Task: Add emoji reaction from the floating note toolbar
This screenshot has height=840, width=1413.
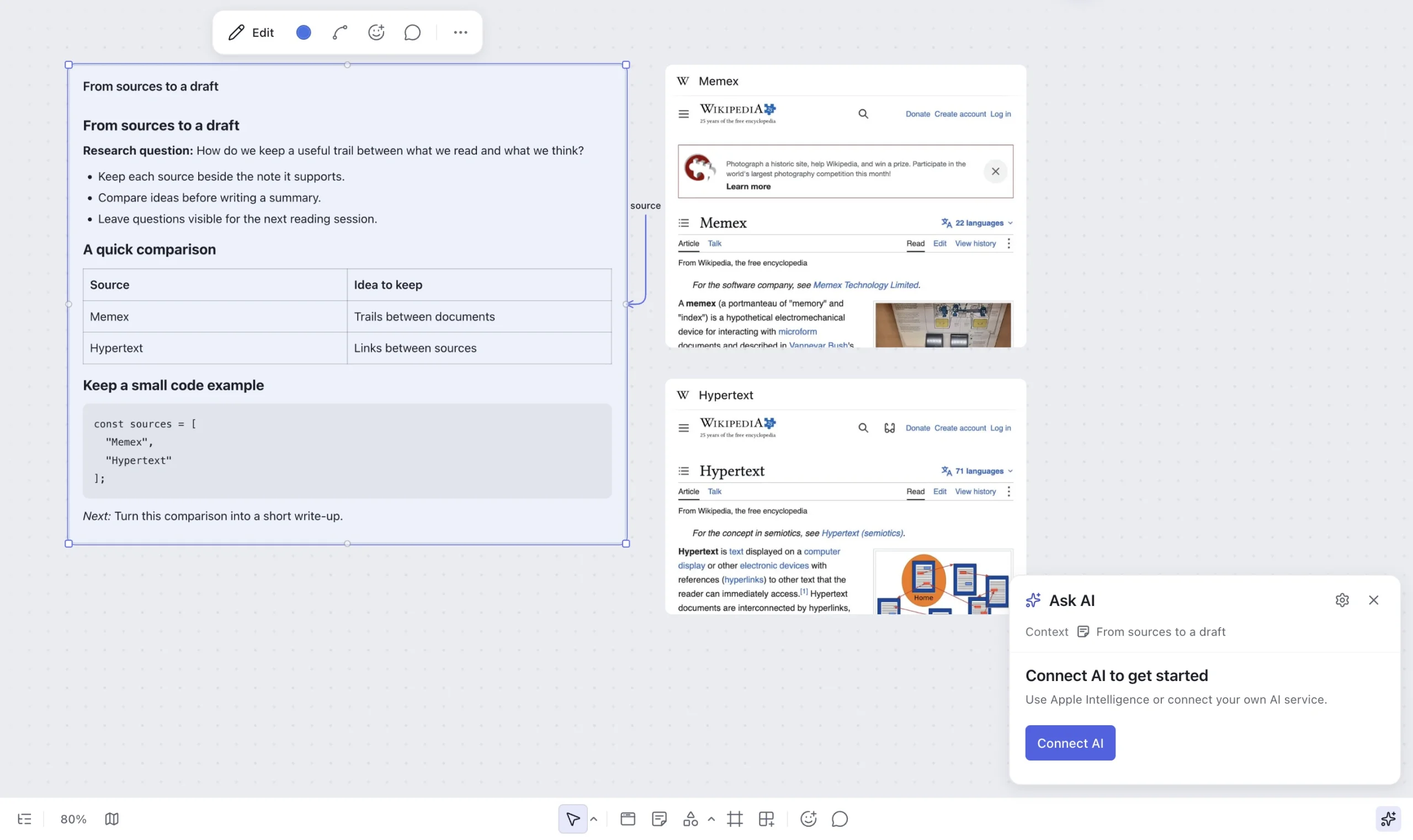Action: (x=376, y=32)
